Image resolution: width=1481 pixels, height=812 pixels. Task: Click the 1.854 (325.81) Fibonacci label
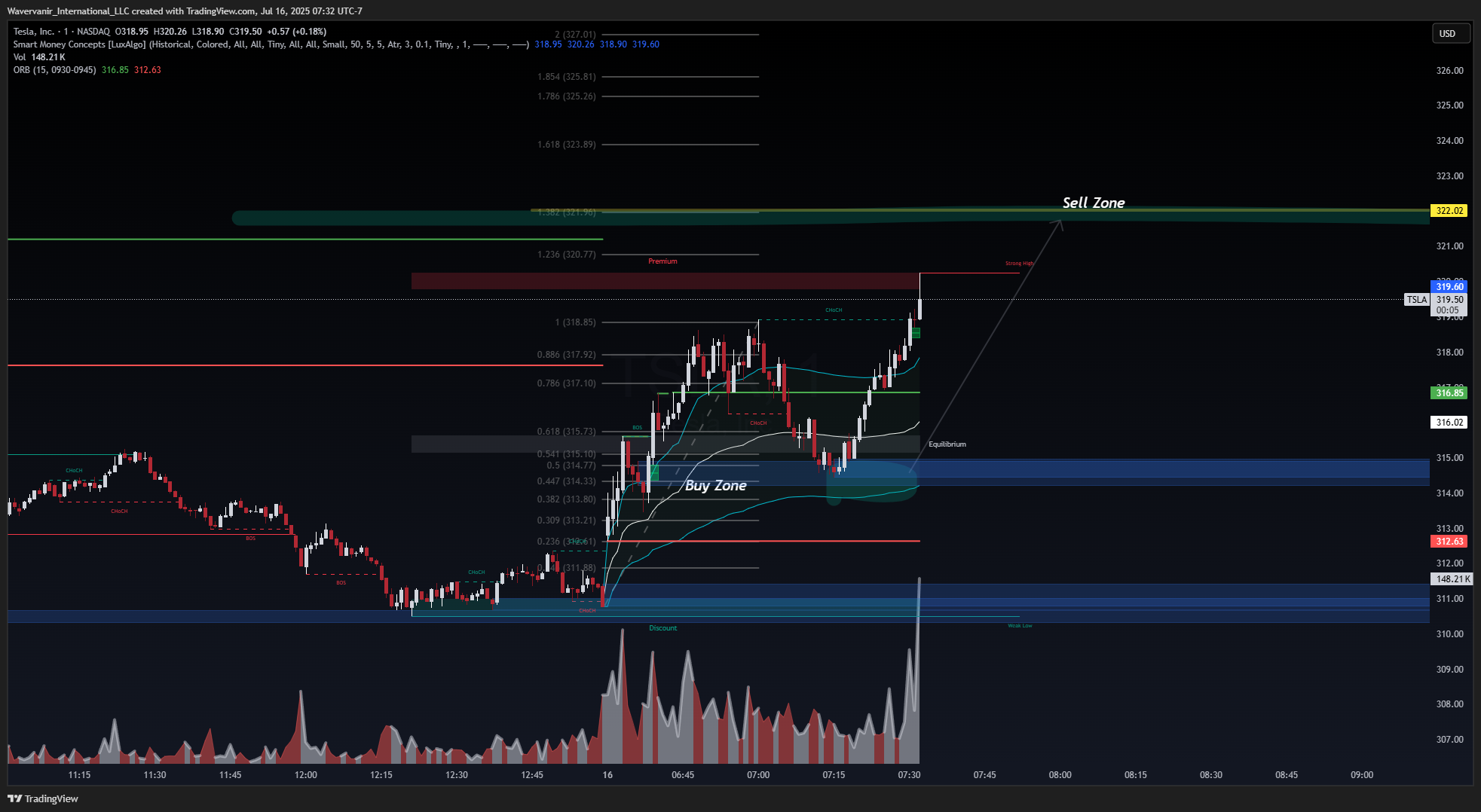[x=567, y=77]
